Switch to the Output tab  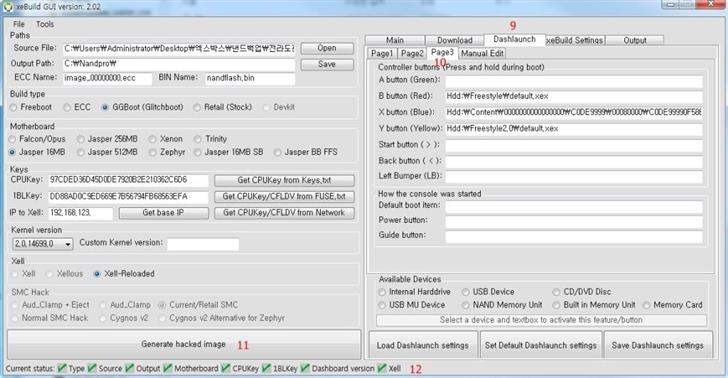[x=635, y=40]
